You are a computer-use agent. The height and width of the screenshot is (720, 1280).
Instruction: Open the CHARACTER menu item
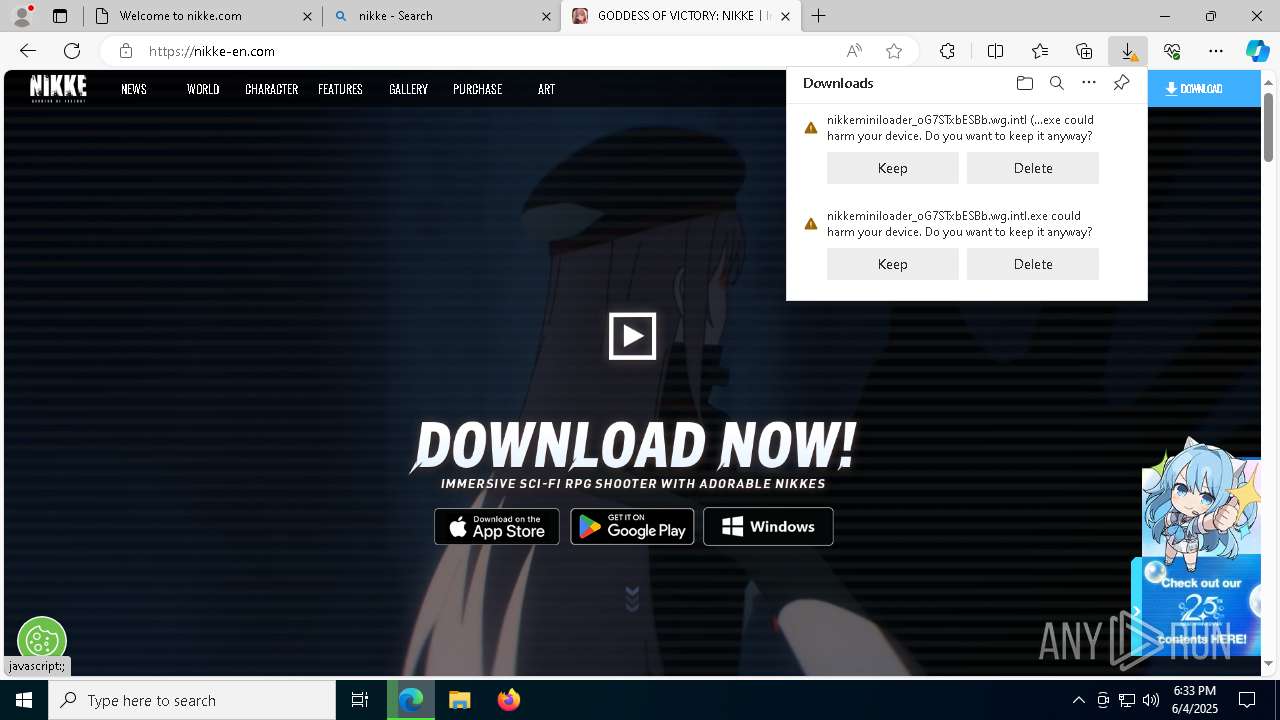pos(272,89)
